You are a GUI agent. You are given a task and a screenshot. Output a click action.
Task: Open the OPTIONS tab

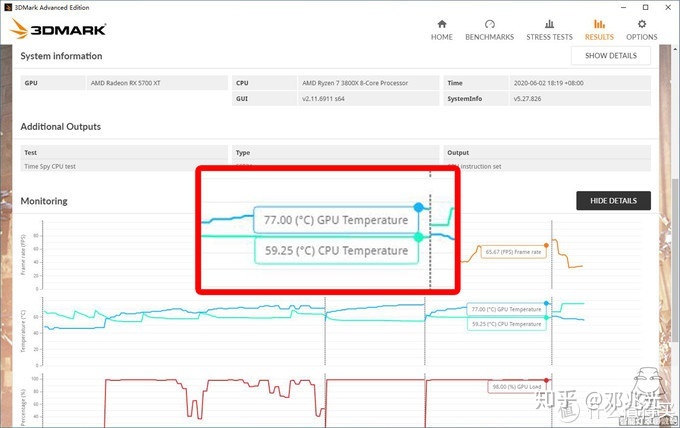tap(641, 30)
